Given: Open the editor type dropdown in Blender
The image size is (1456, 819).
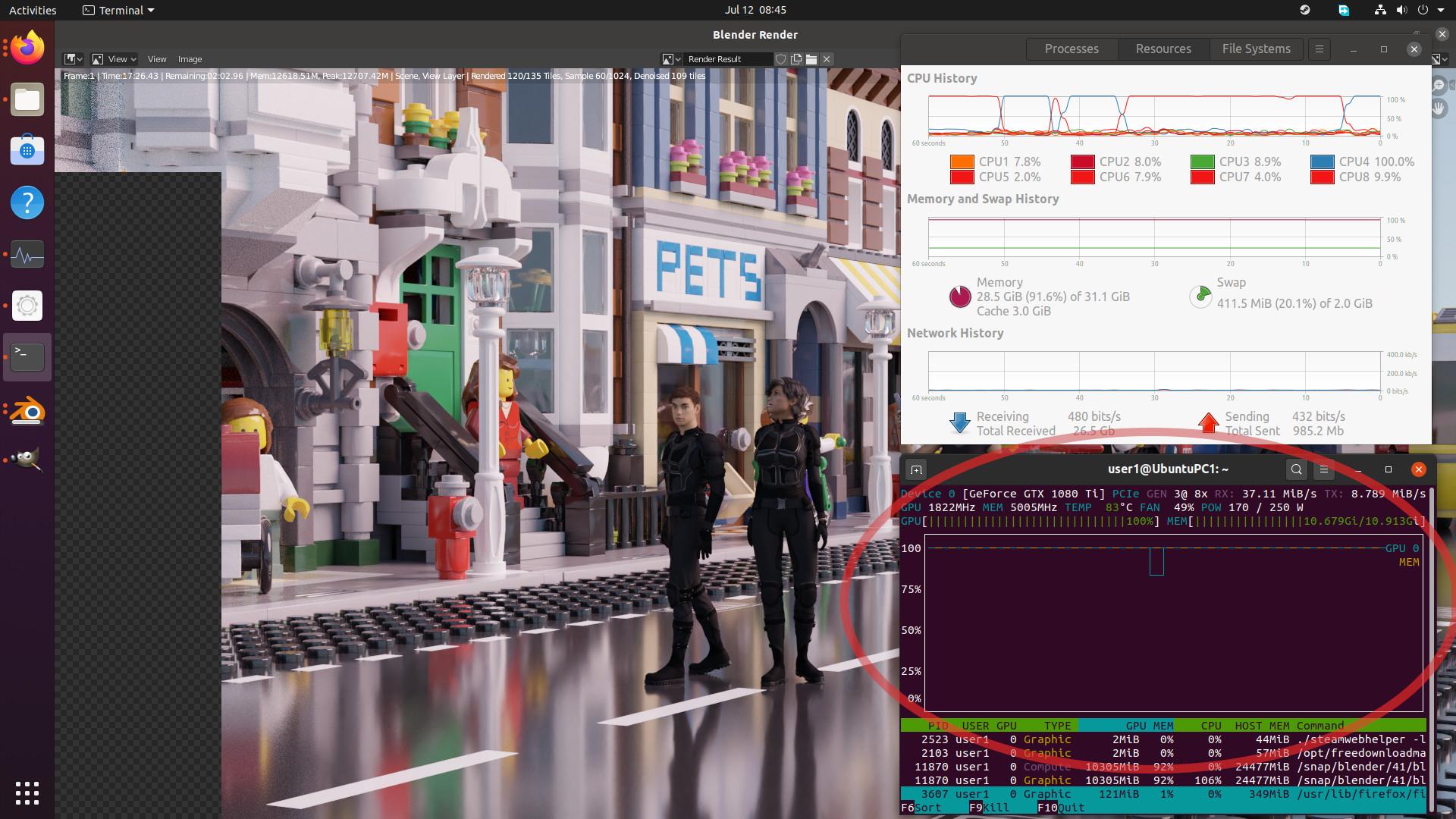Looking at the screenshot, I should point(73,59).
